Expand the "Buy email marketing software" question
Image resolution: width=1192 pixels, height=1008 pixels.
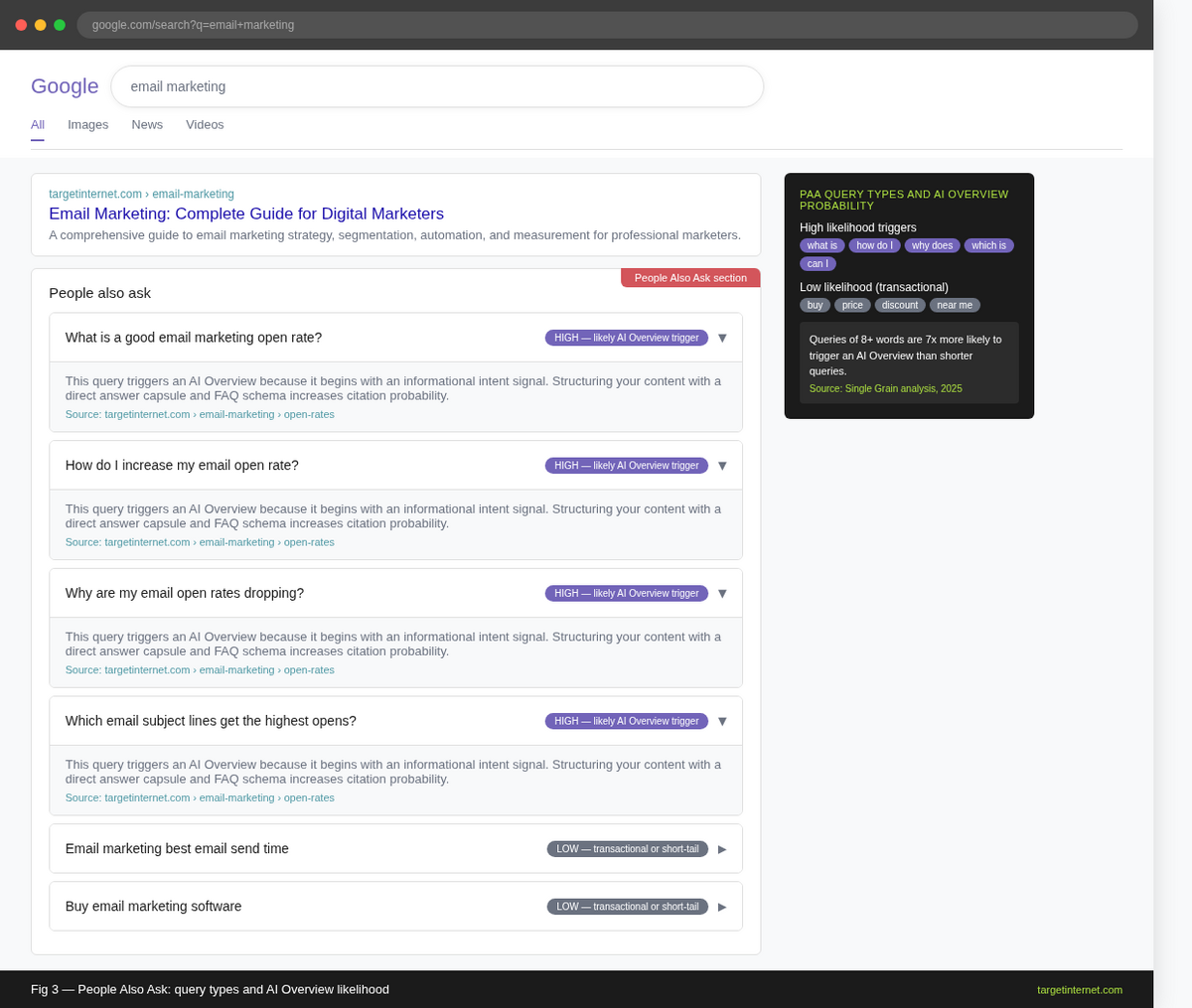click(x=722, y=906)
